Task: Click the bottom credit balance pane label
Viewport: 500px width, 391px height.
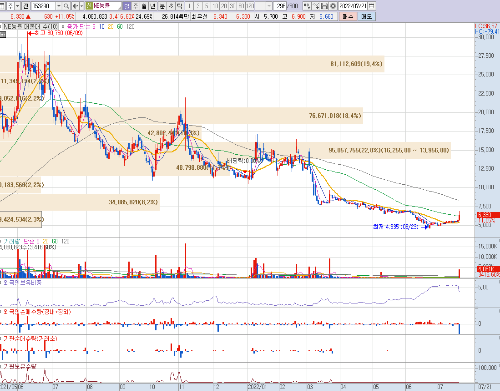Action: (19, 366)
